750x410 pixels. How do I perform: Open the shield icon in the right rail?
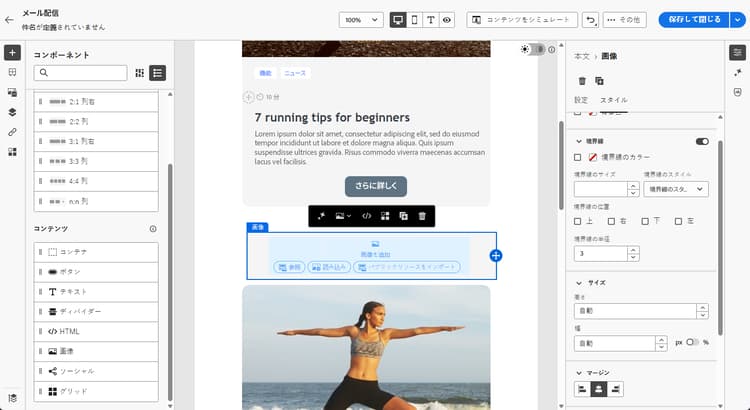click(x=737, y=92)
